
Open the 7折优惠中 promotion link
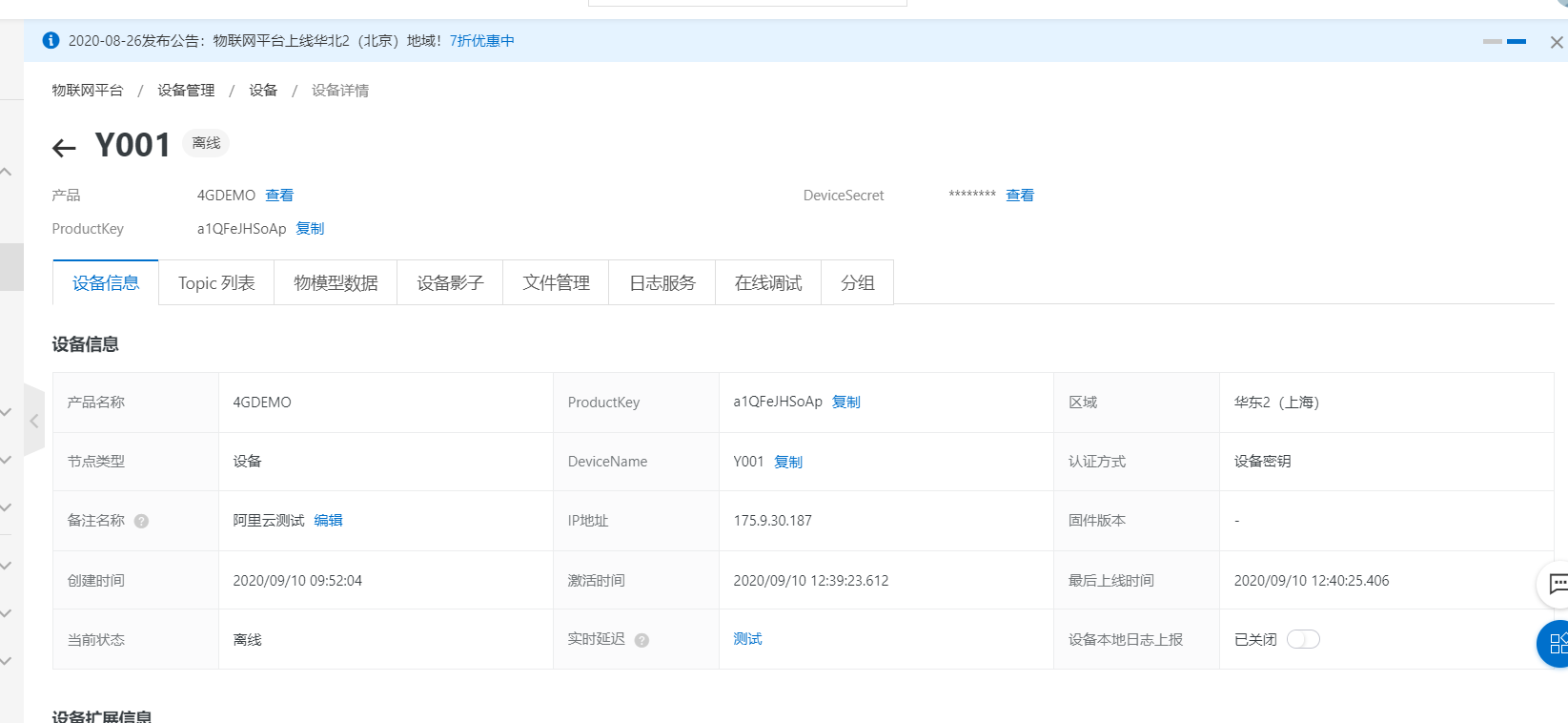(482, 41)
